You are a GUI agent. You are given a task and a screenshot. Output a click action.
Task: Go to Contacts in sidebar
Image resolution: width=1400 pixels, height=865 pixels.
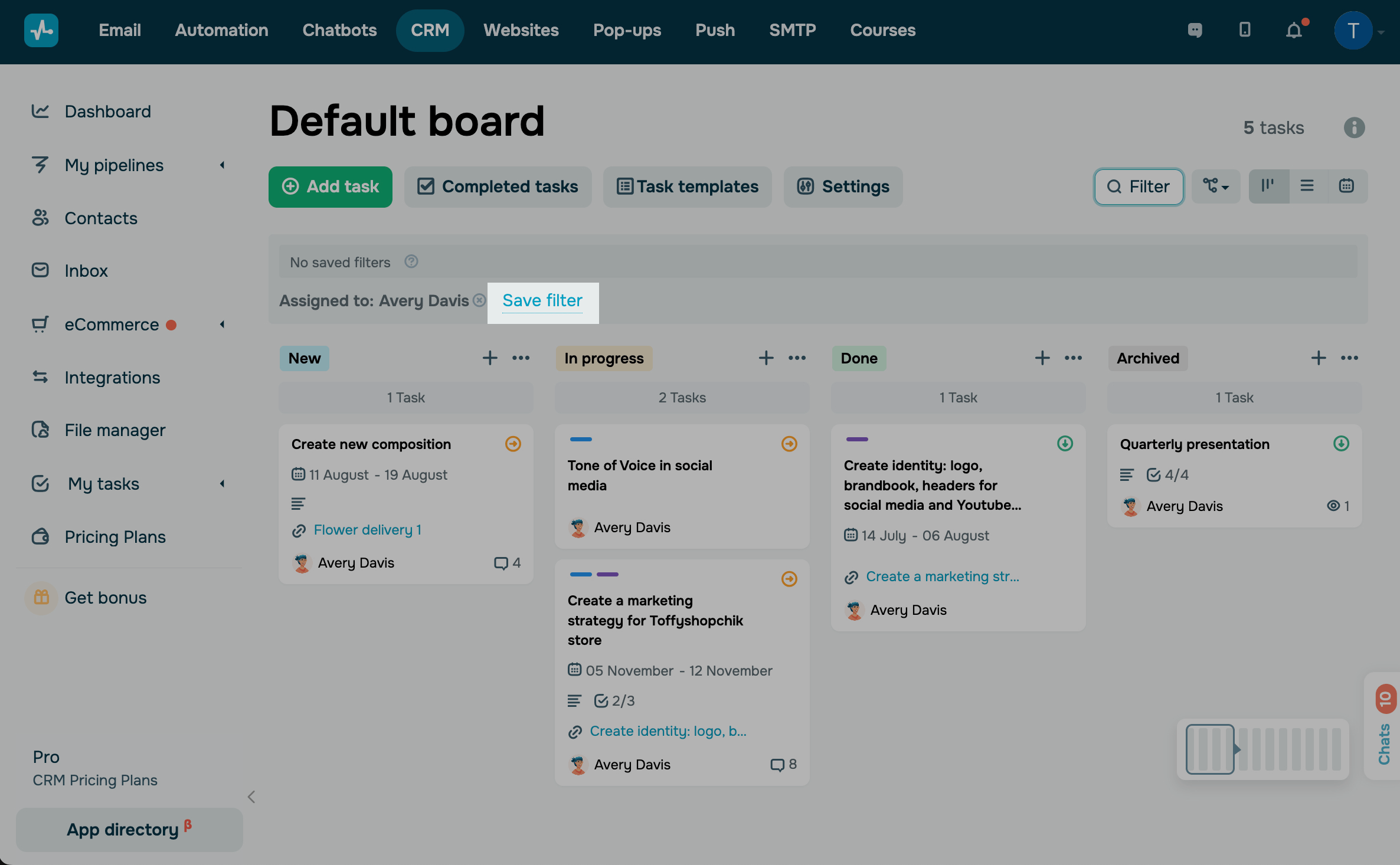101,218
